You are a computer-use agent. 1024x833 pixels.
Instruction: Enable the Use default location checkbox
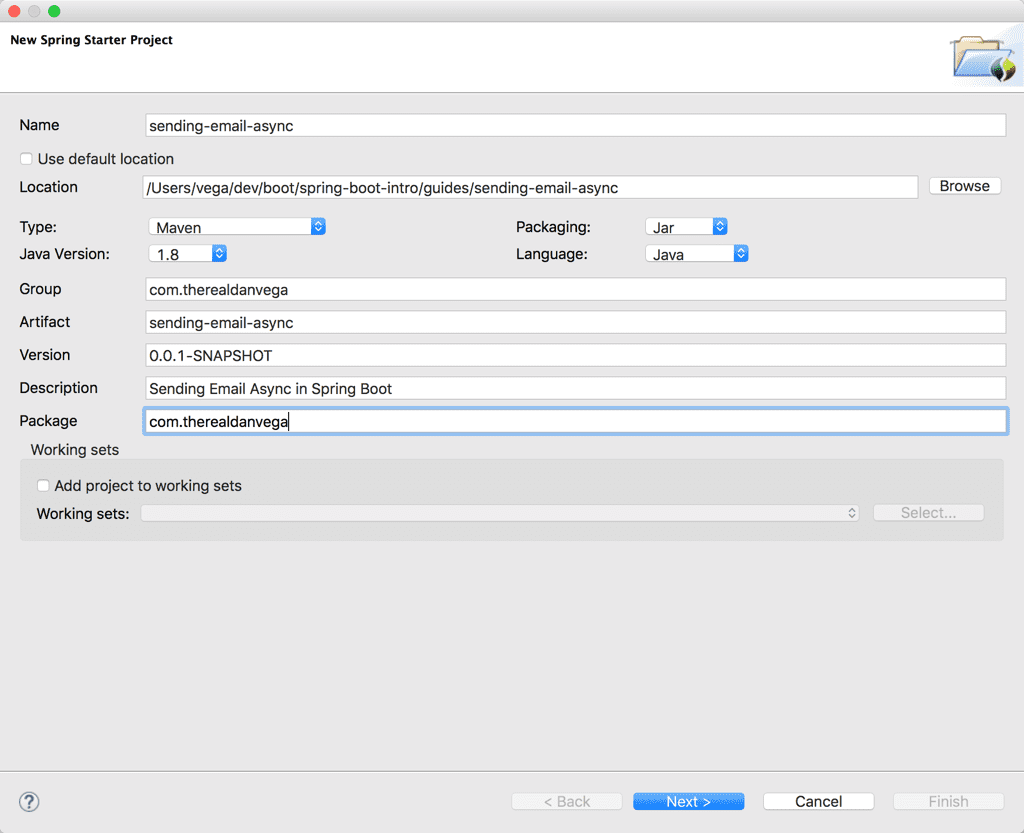pyautogui.click(x=27, y=159)
